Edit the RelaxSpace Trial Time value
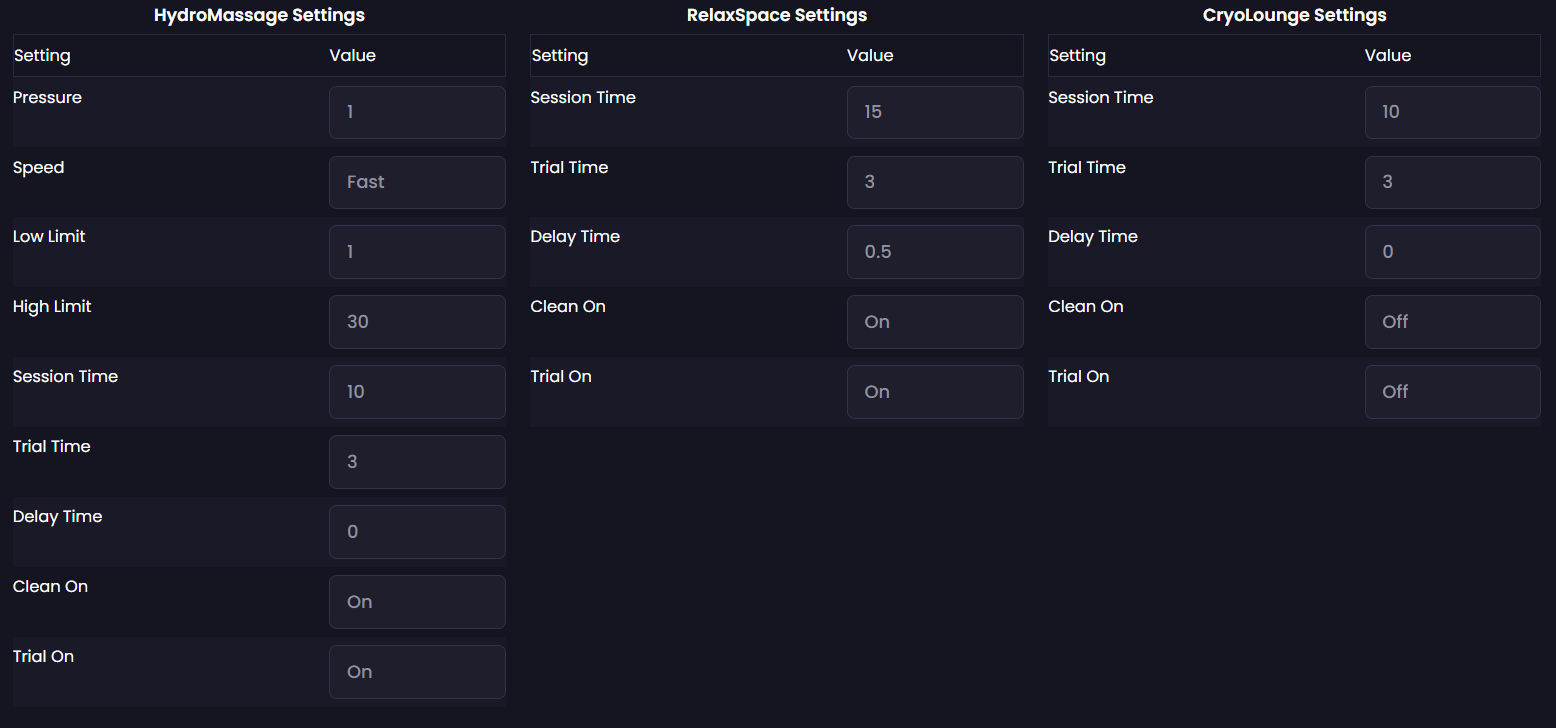Viewport: 1556px width, 728px height. [x=934, y=182]
